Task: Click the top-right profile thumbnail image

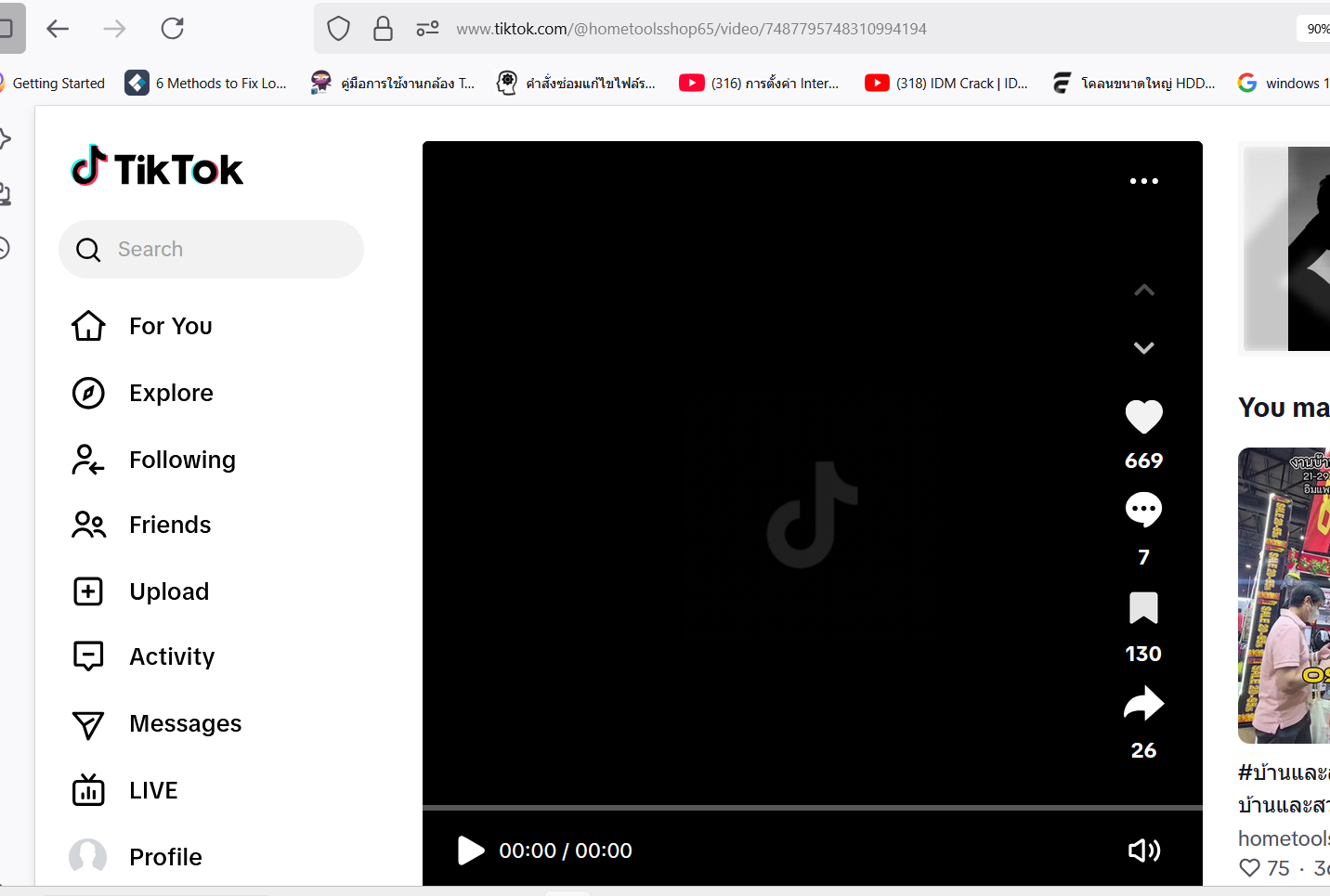Action: [x=1286, y=249]
